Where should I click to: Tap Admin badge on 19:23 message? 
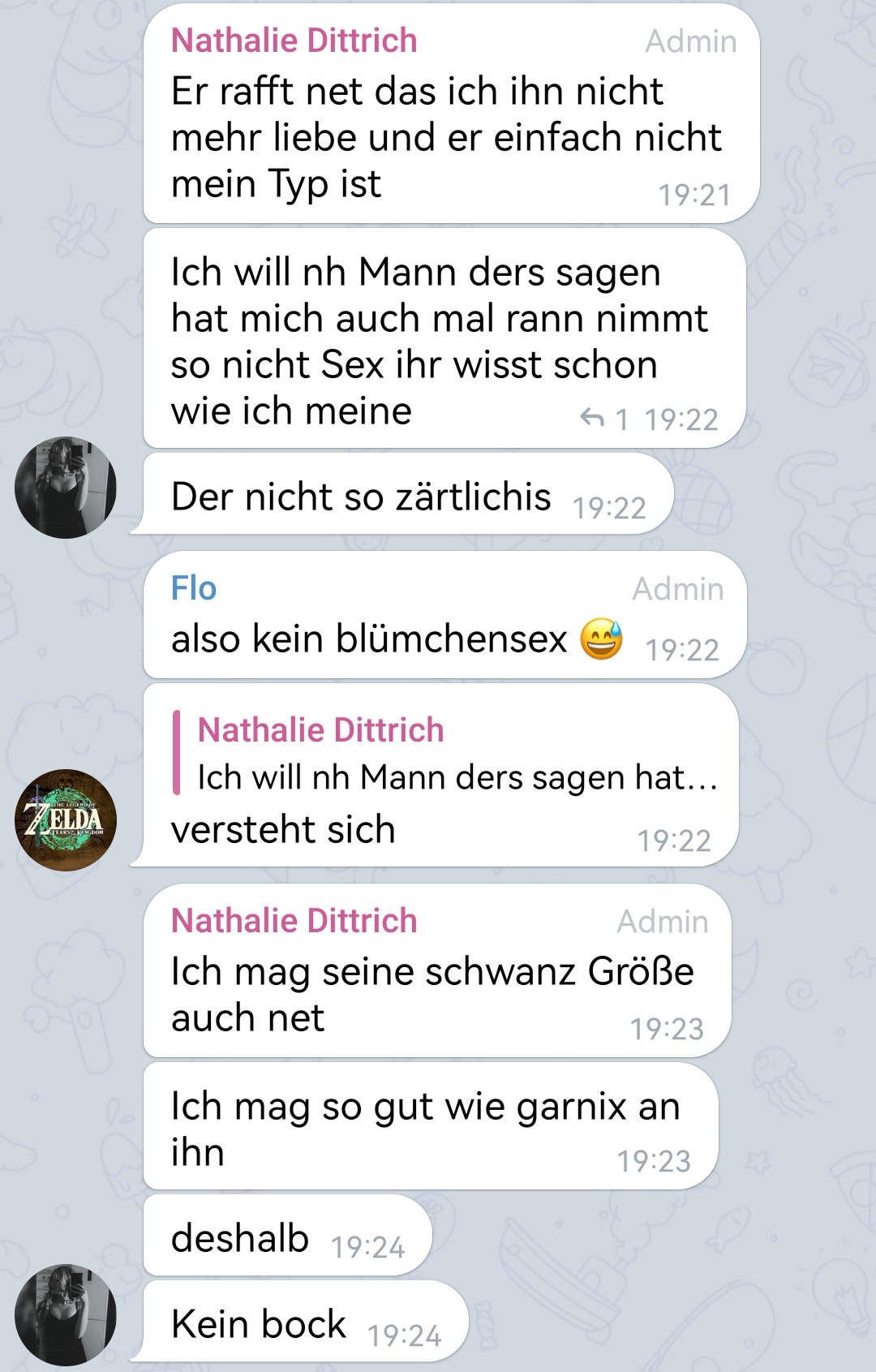click(663, 922)
